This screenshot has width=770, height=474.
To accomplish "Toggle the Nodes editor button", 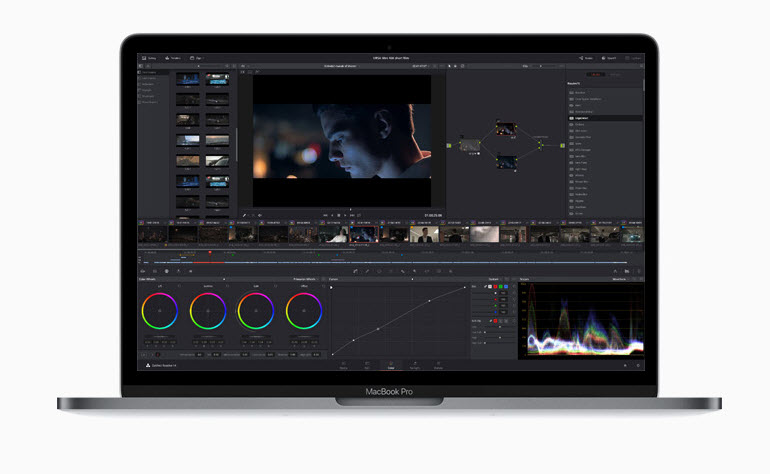I will coord(585,58).
